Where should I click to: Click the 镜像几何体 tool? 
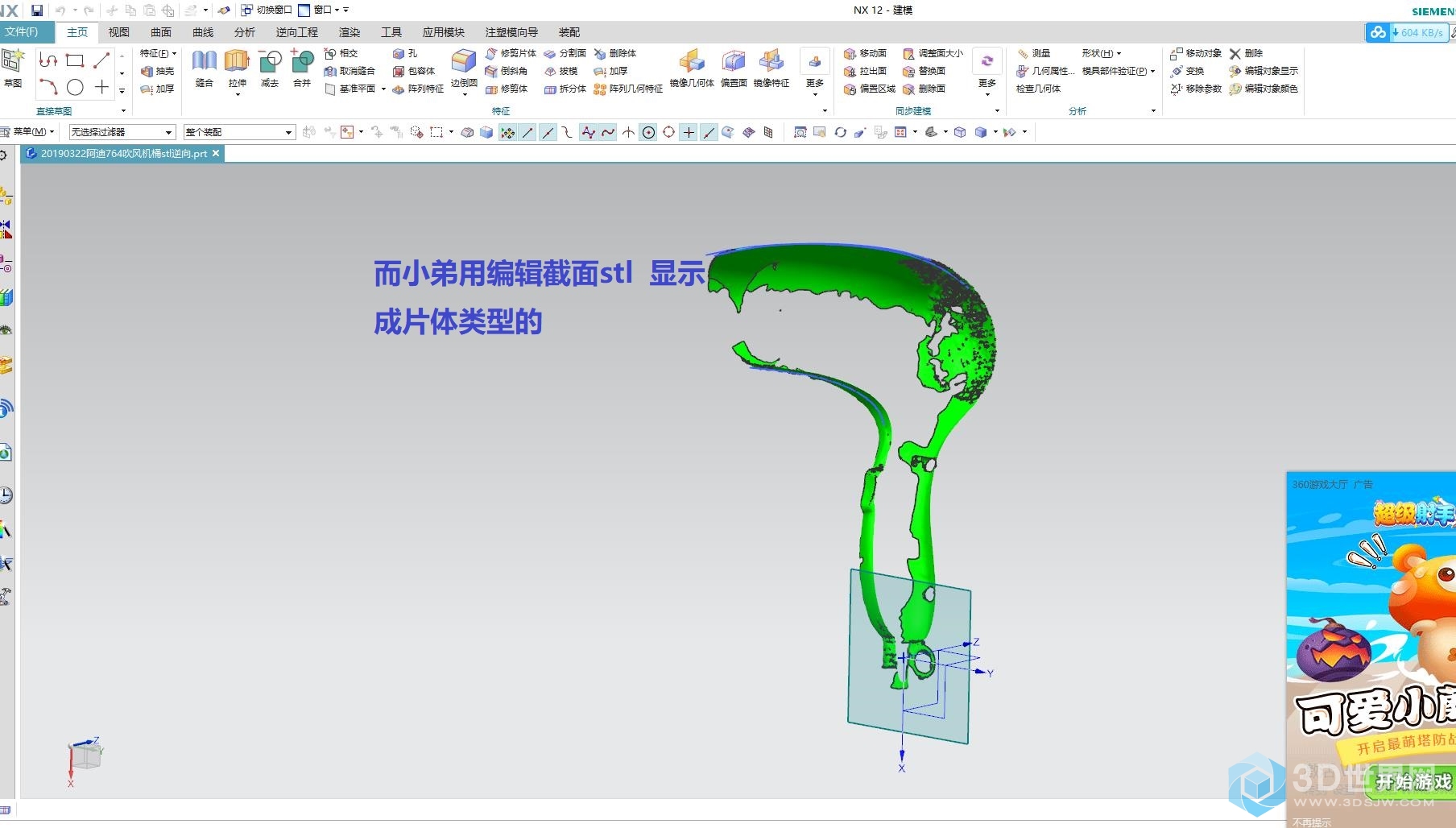[692, 68]
